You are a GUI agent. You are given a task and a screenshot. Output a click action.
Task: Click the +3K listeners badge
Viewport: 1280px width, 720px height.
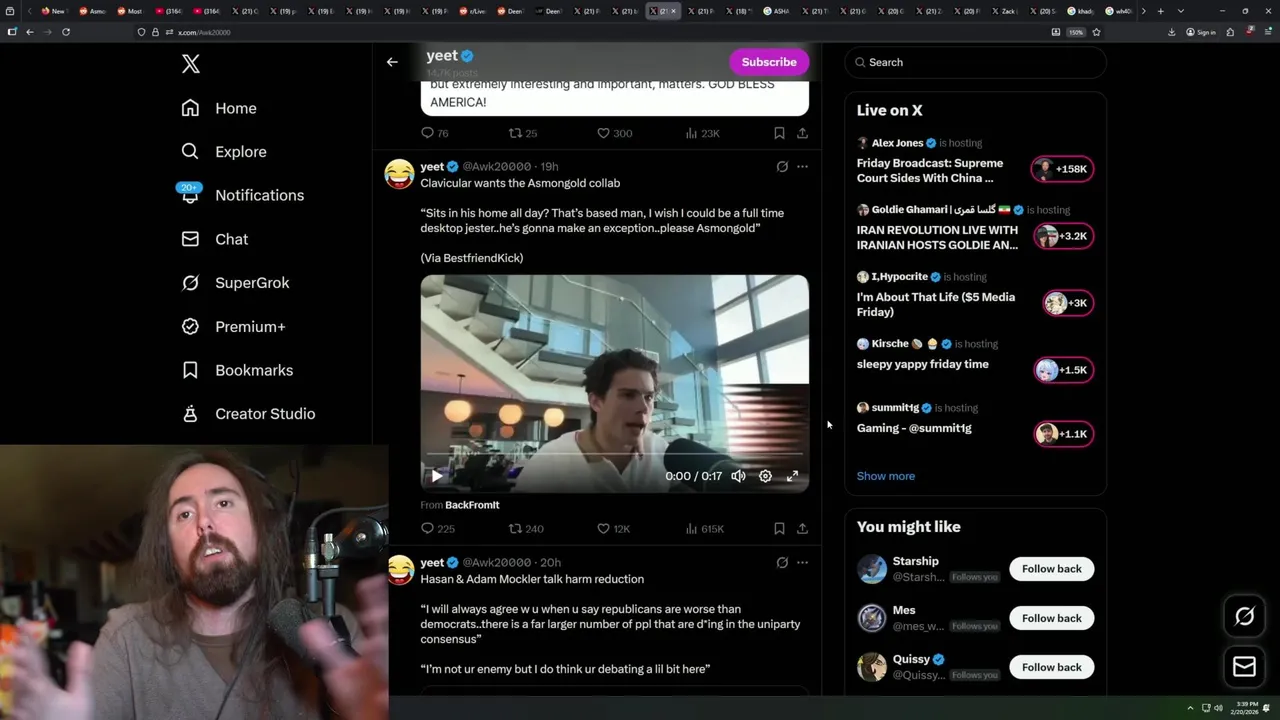(1068, 303)
